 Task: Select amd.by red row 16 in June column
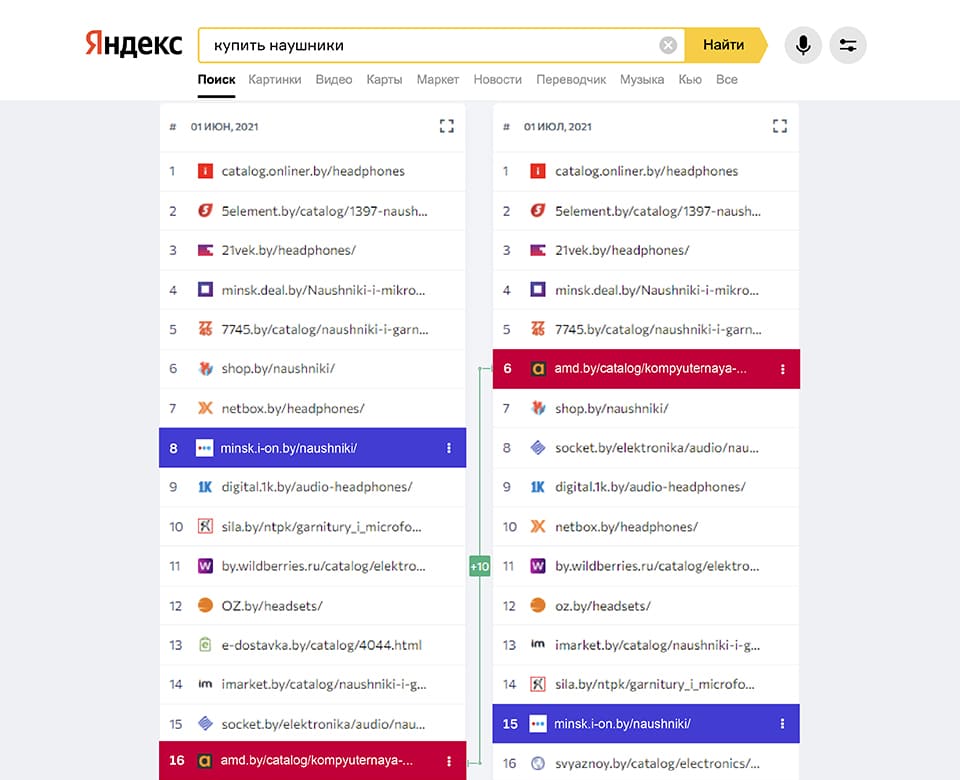(312, 761)
